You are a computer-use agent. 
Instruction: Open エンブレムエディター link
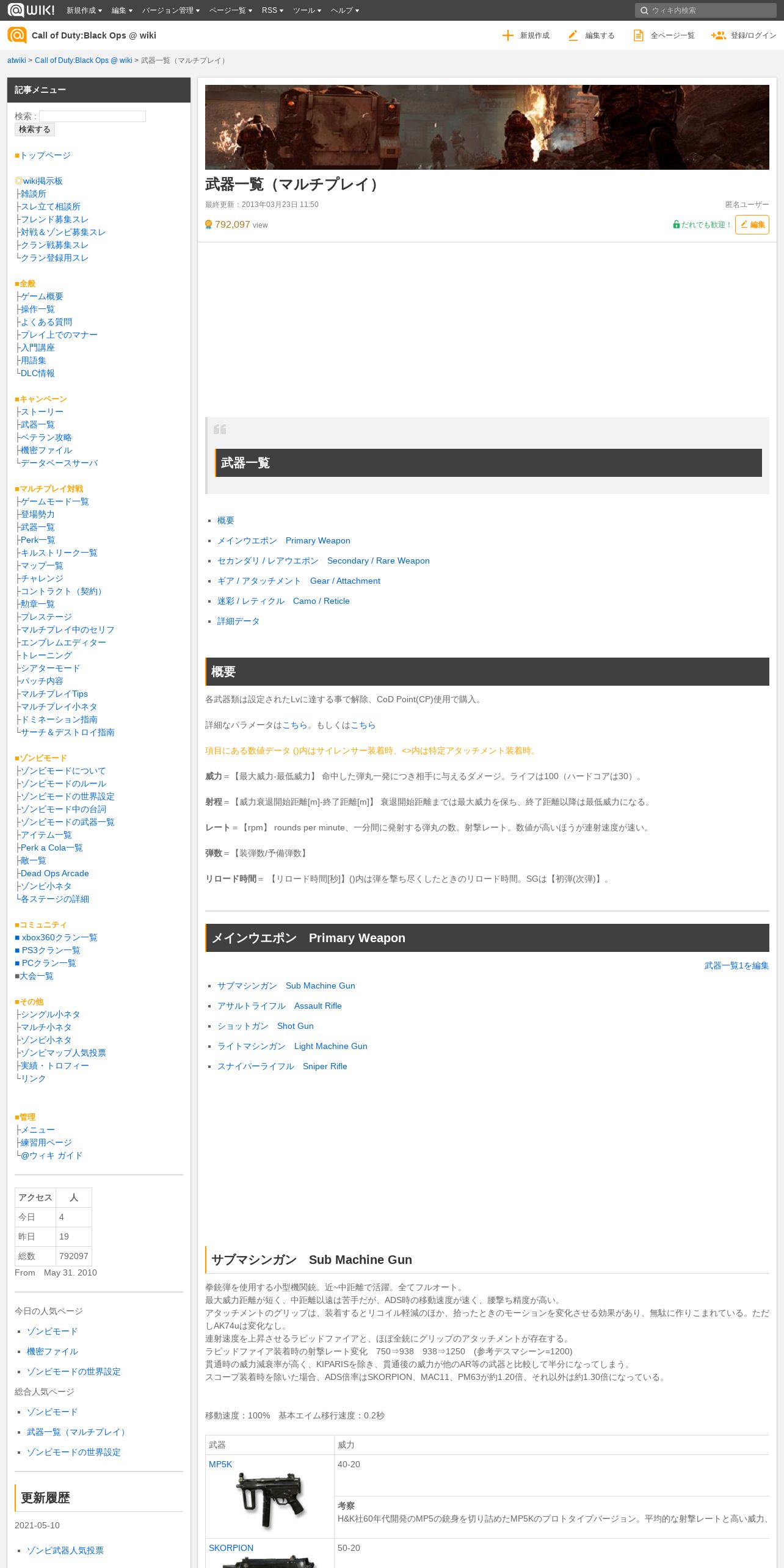pos(63,642)
